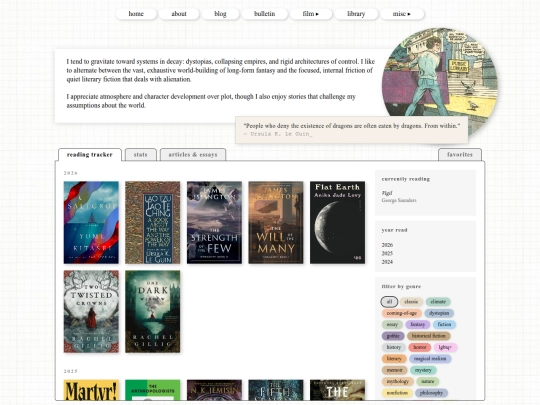Click the 2026 section heading above books
This screenshot has width=540, height=405.
[71, 173]
